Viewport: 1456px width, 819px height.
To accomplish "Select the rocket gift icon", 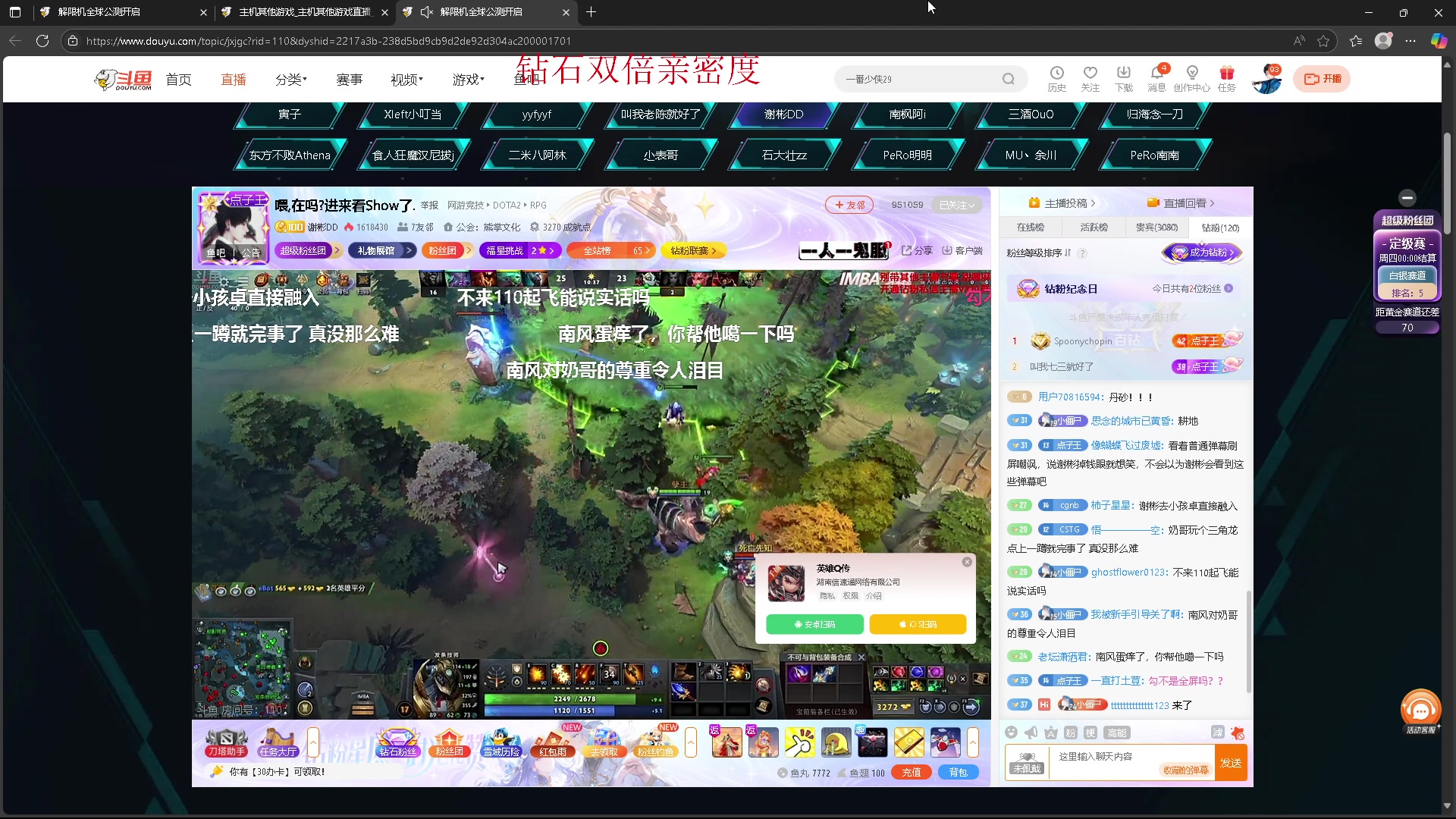I will (x=946, y=742).
